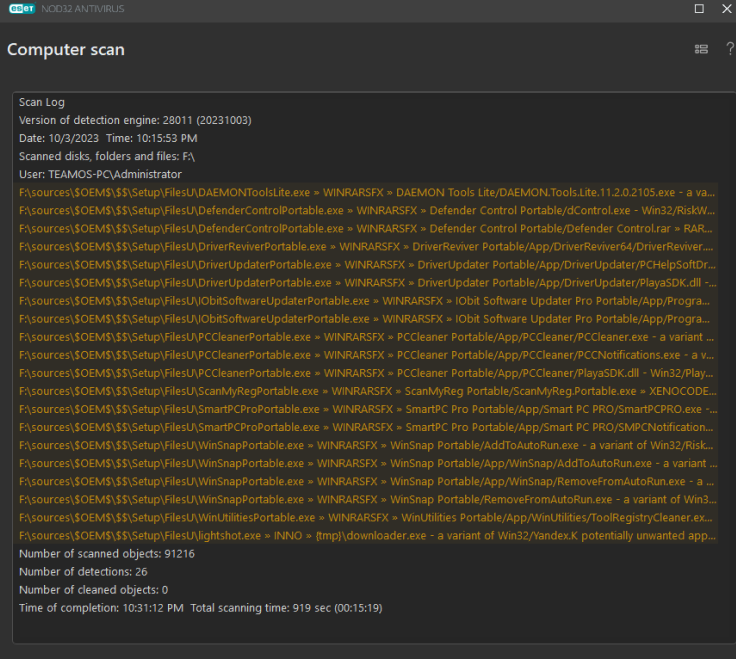Screen dimensions: 736x659
Task: Select Number of cleaned objects: 0 line
Action: coord(93,590)
